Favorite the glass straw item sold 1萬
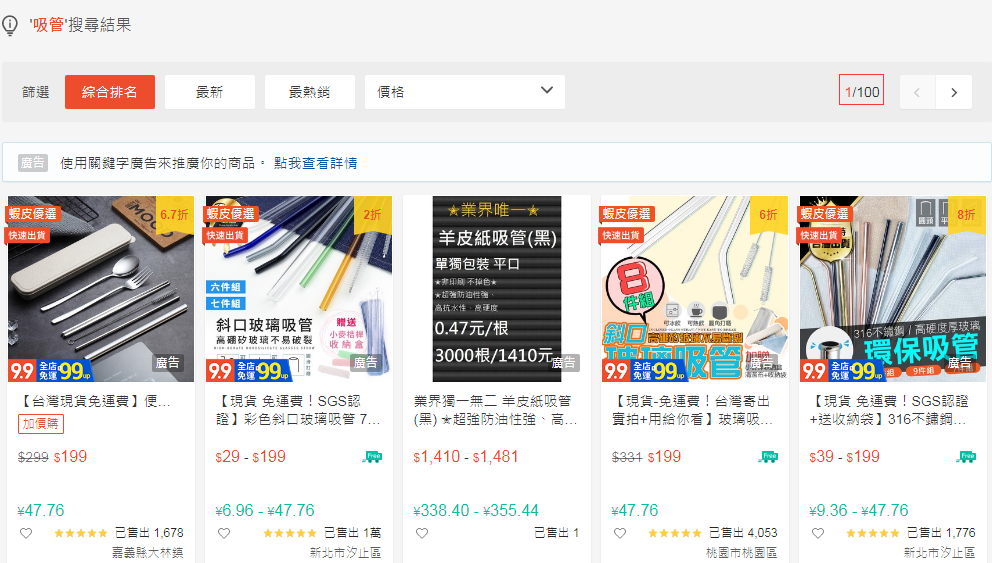Screen dimensions: 992x563 coord(224,533)
